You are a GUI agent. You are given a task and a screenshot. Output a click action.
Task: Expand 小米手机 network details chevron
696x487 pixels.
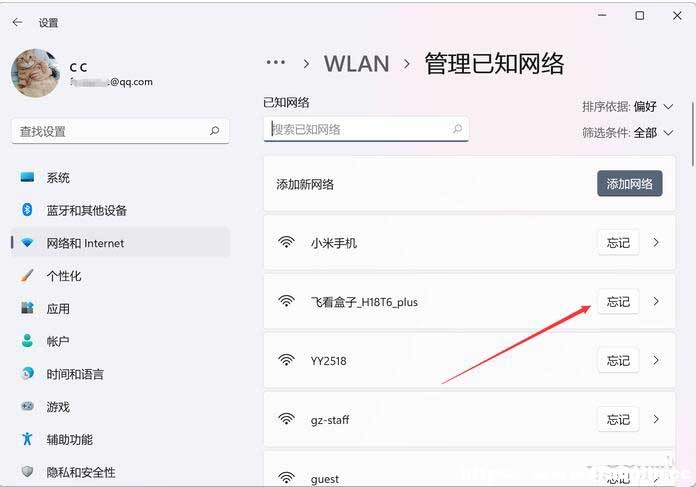pos(656,242)
